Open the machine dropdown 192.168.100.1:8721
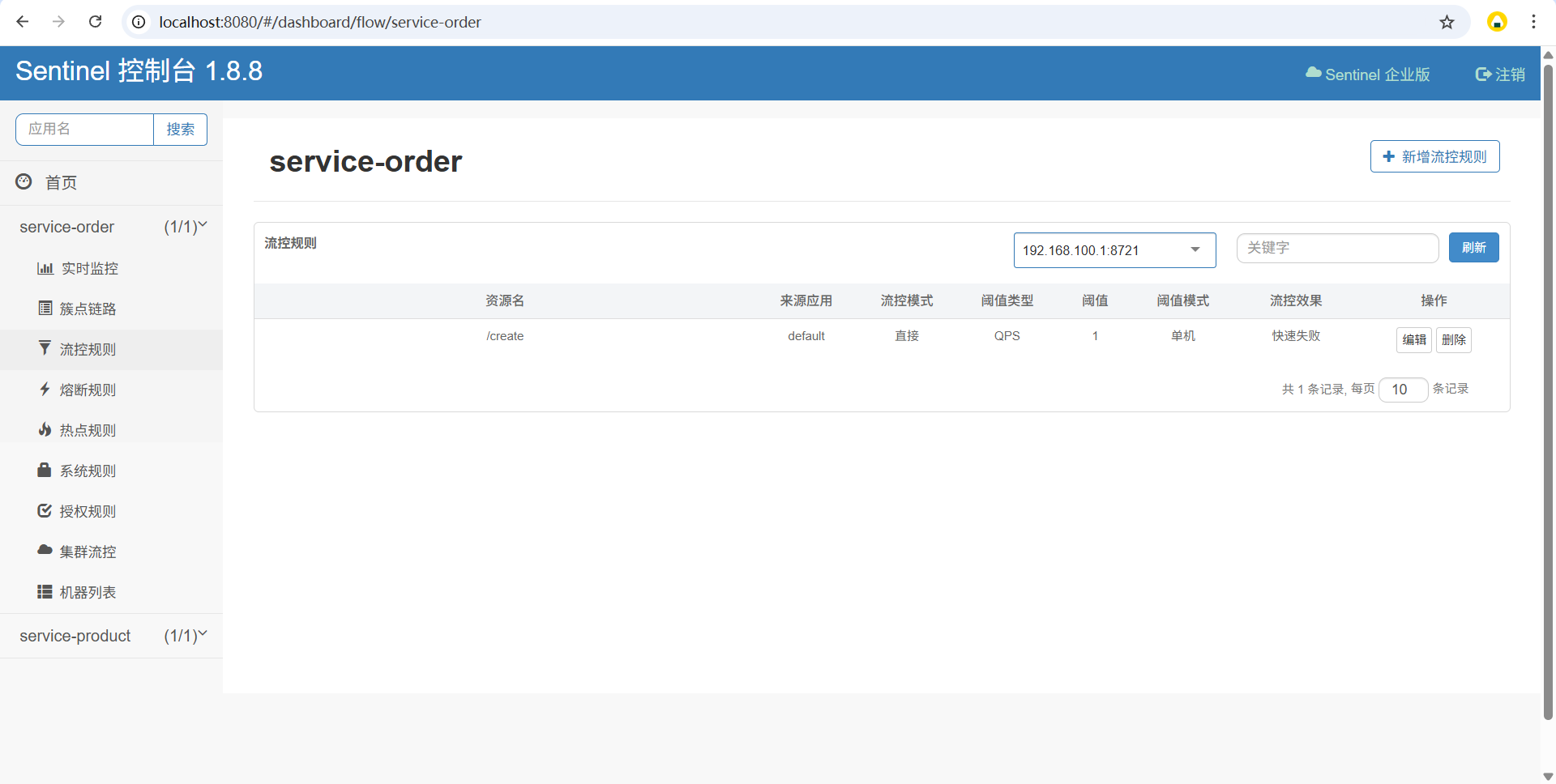Image resolution: width=1556 pixels, height=784 pixels. (1114, 250)
